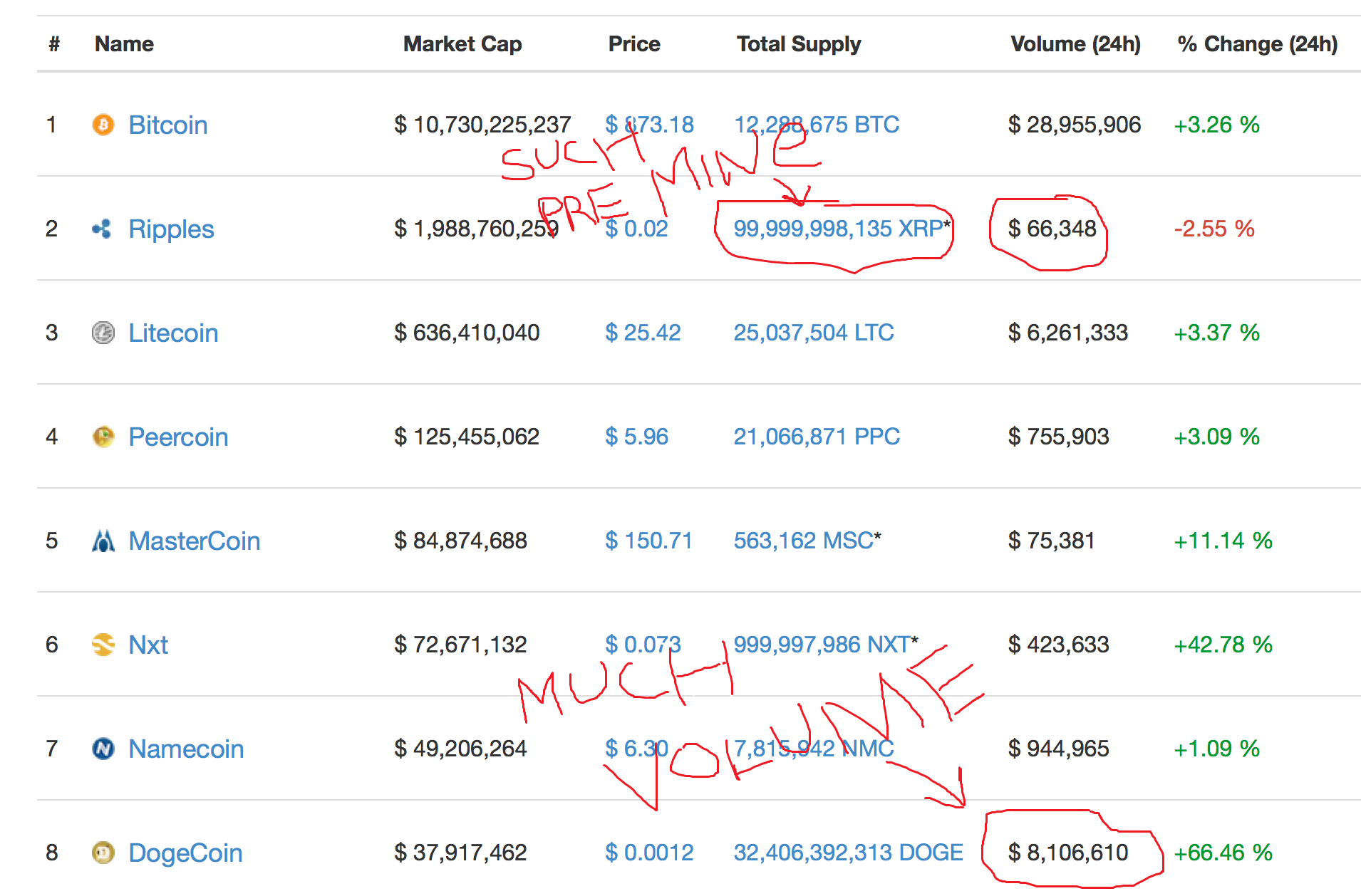Click Bitcoin price $ 873.18
This screenshot has height=896, width=1361.
point(649,125)
